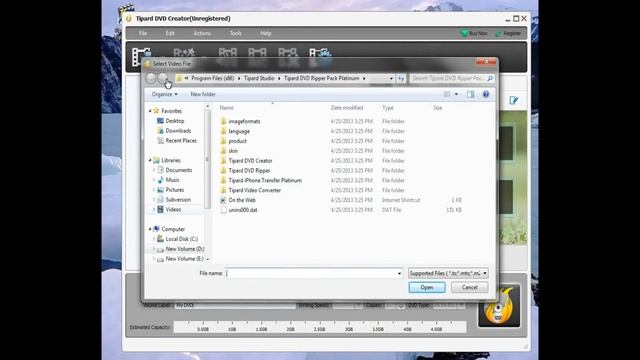The width and height of the screenshot is (640, 360).
Task: Click the refresh button beside address bar
Action: pos(401,78)
